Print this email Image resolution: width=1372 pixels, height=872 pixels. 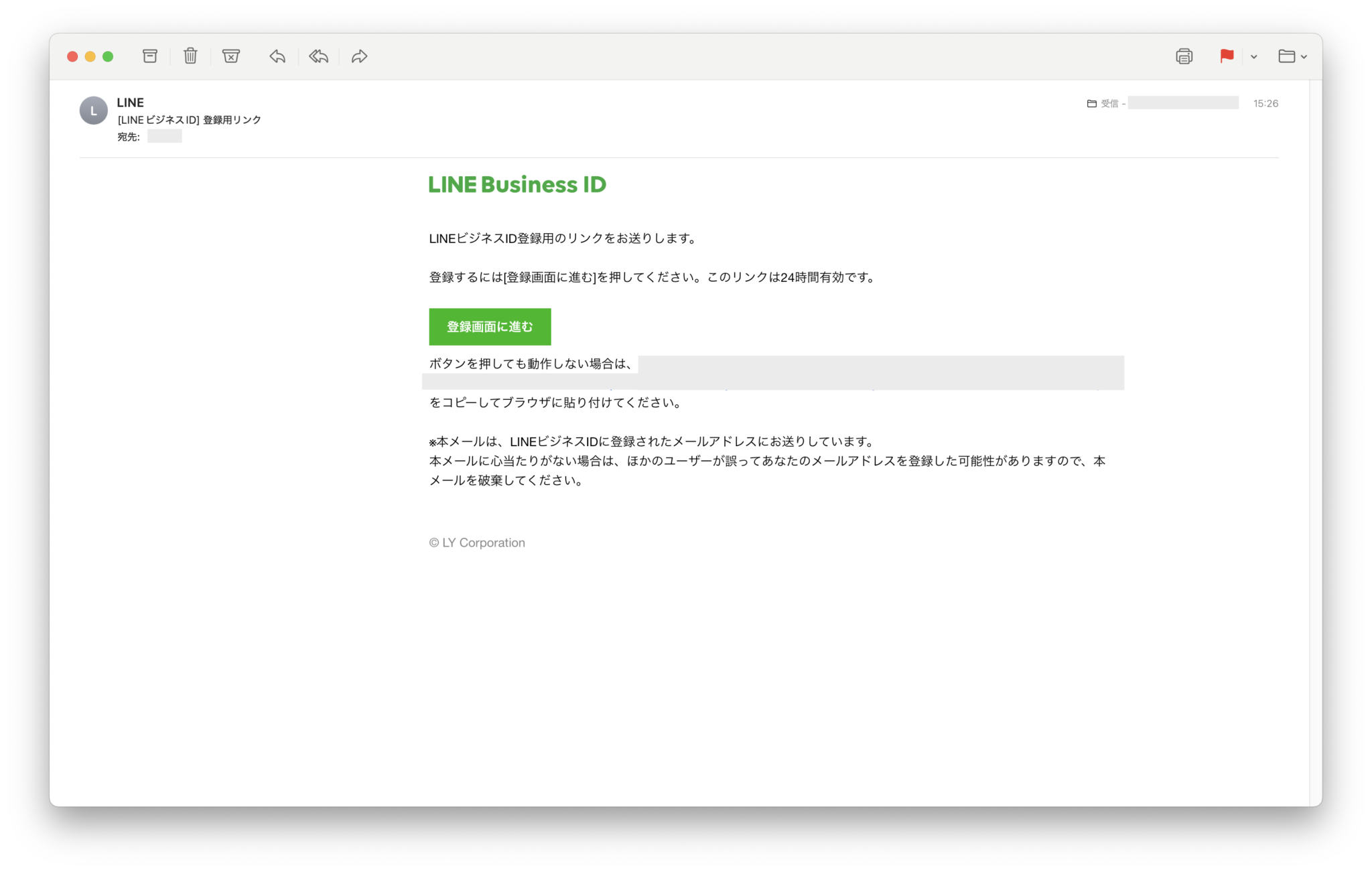(x=1184, y=56)
